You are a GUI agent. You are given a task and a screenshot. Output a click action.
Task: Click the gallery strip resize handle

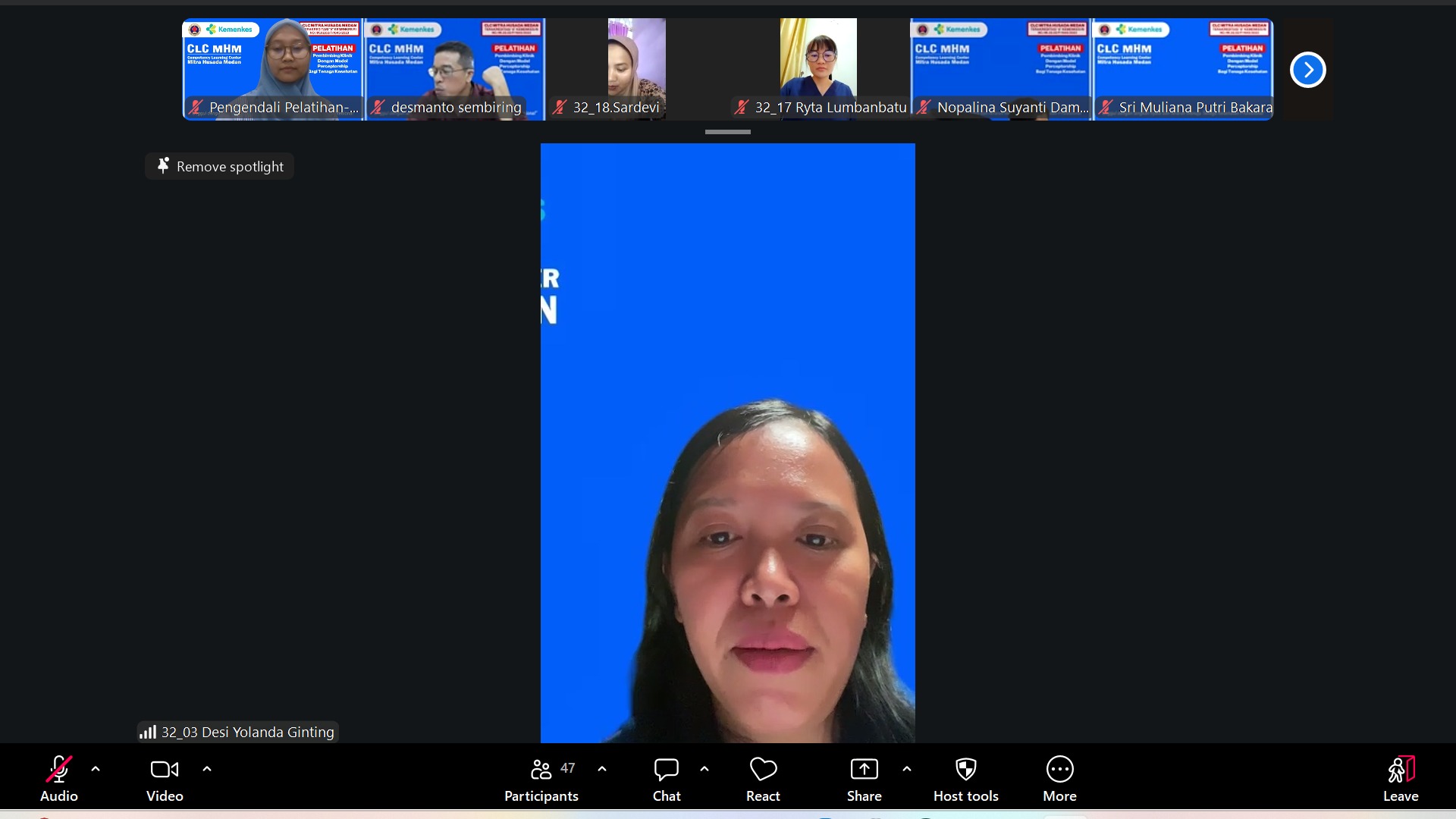point(728,132)
